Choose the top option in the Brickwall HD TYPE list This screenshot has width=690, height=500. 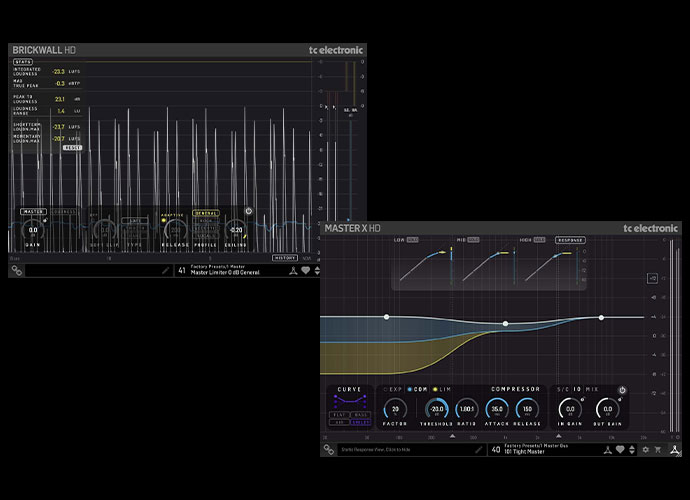coord(135,220)
